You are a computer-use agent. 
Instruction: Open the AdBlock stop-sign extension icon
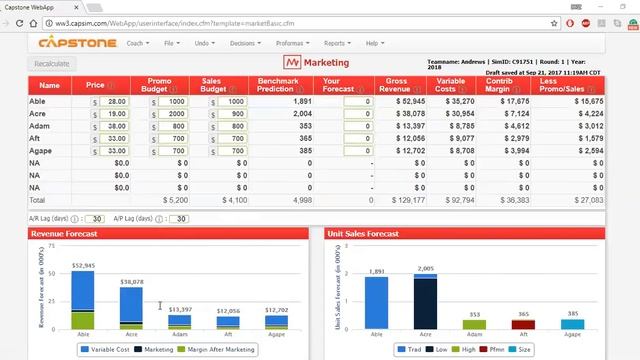586,23
